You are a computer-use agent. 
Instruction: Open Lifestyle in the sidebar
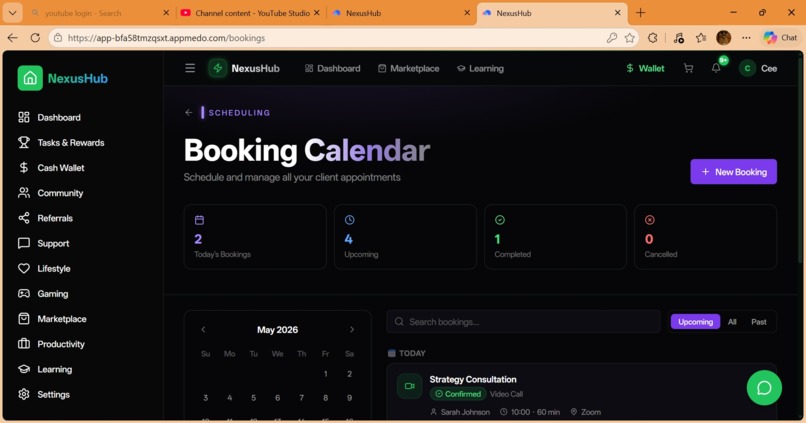44,268
